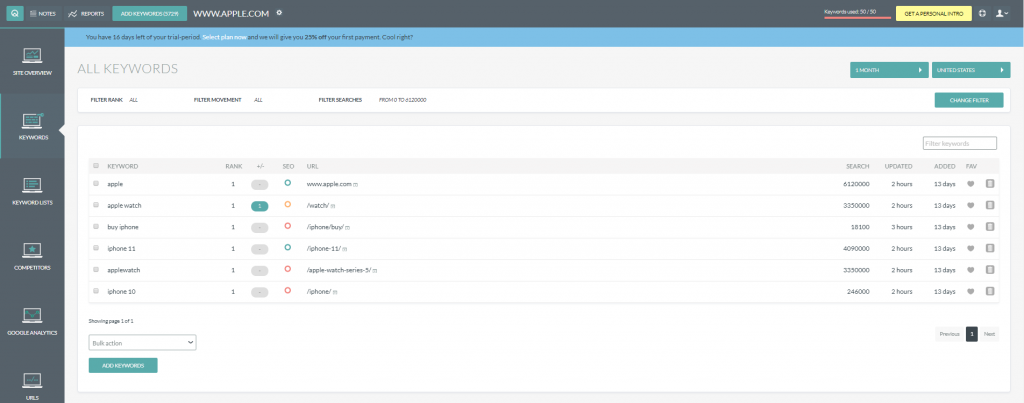
Task: Click the delete icon for iphone 10 row
Action: [989, 292]
